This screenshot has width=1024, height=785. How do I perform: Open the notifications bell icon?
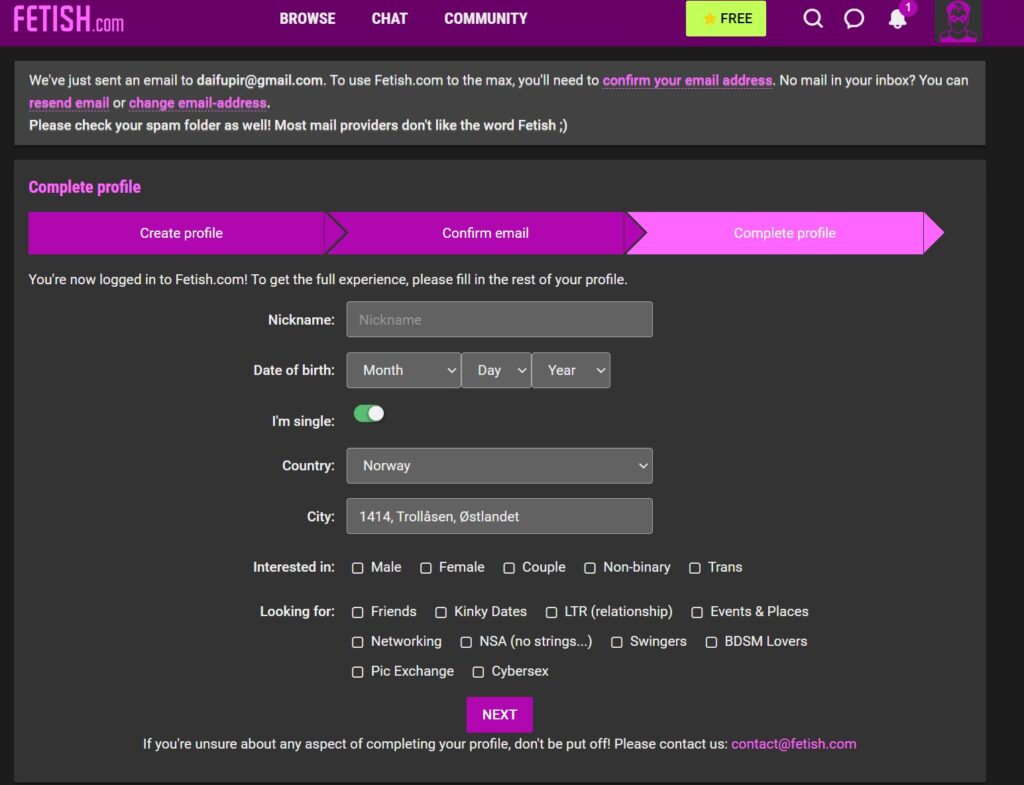tap(897, 19)
